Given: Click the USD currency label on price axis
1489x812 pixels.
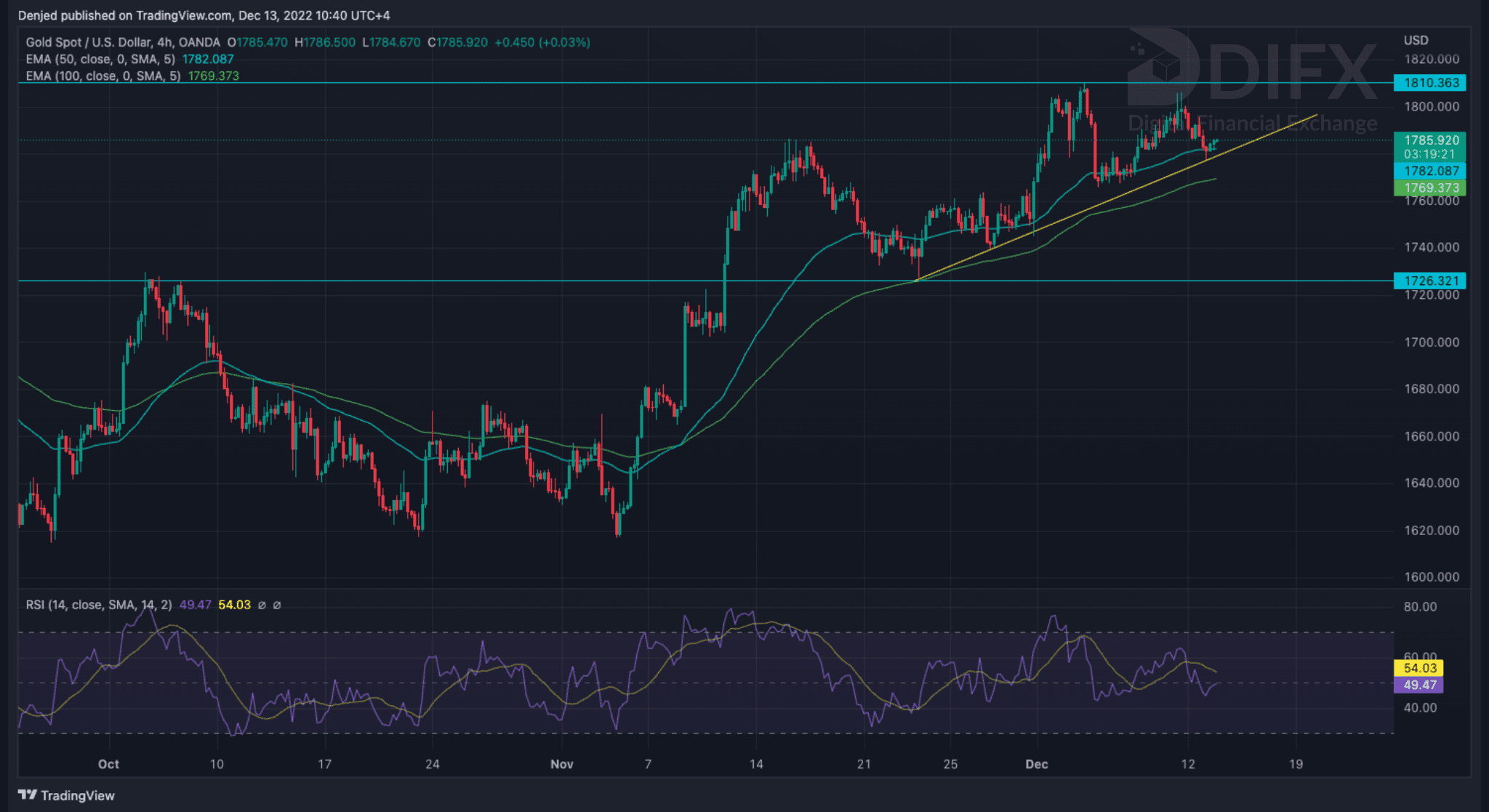Looking at the screenshot, I should [x=1416, y=40].
